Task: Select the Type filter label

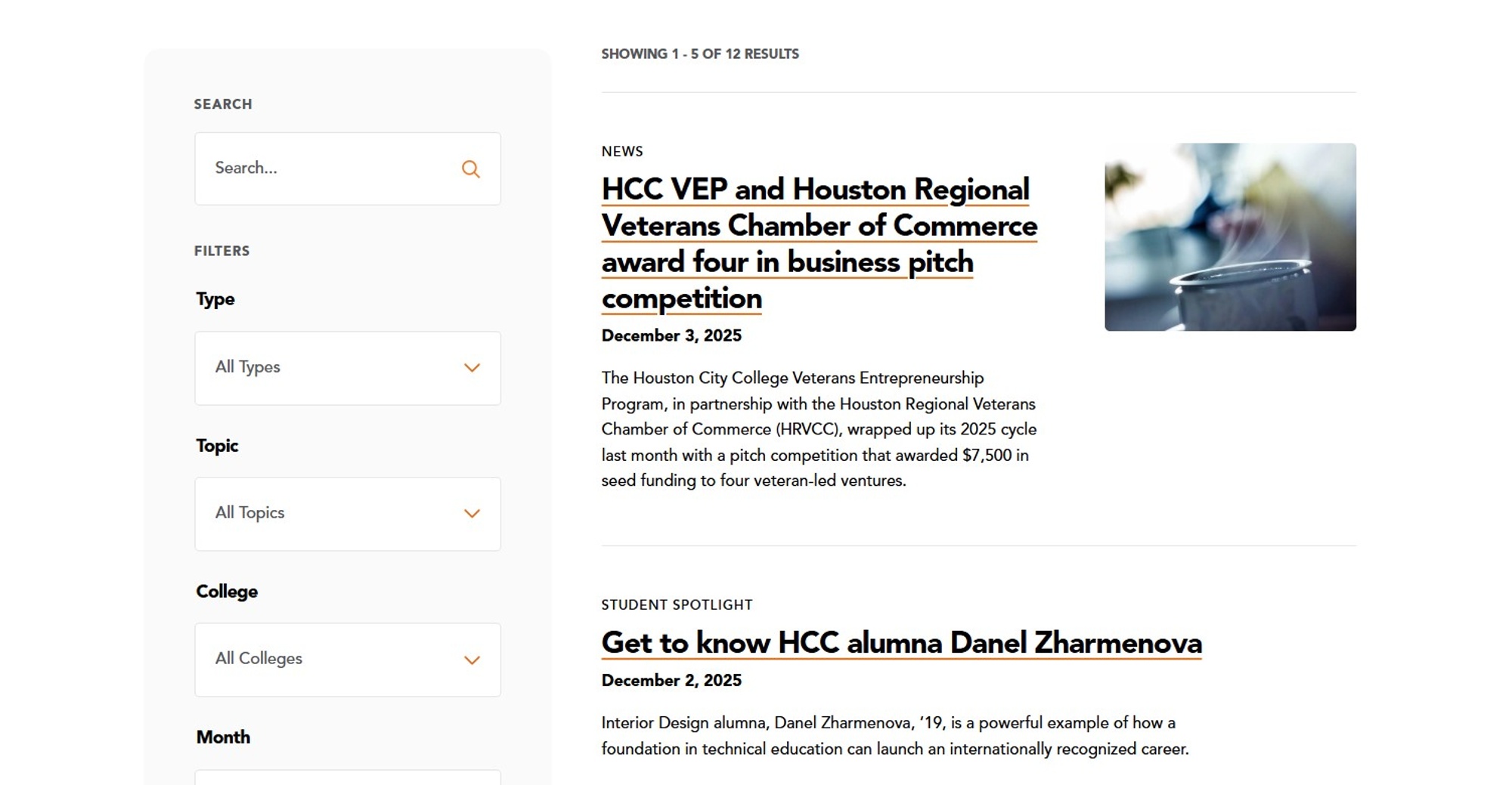Action: tap(215, 299)
